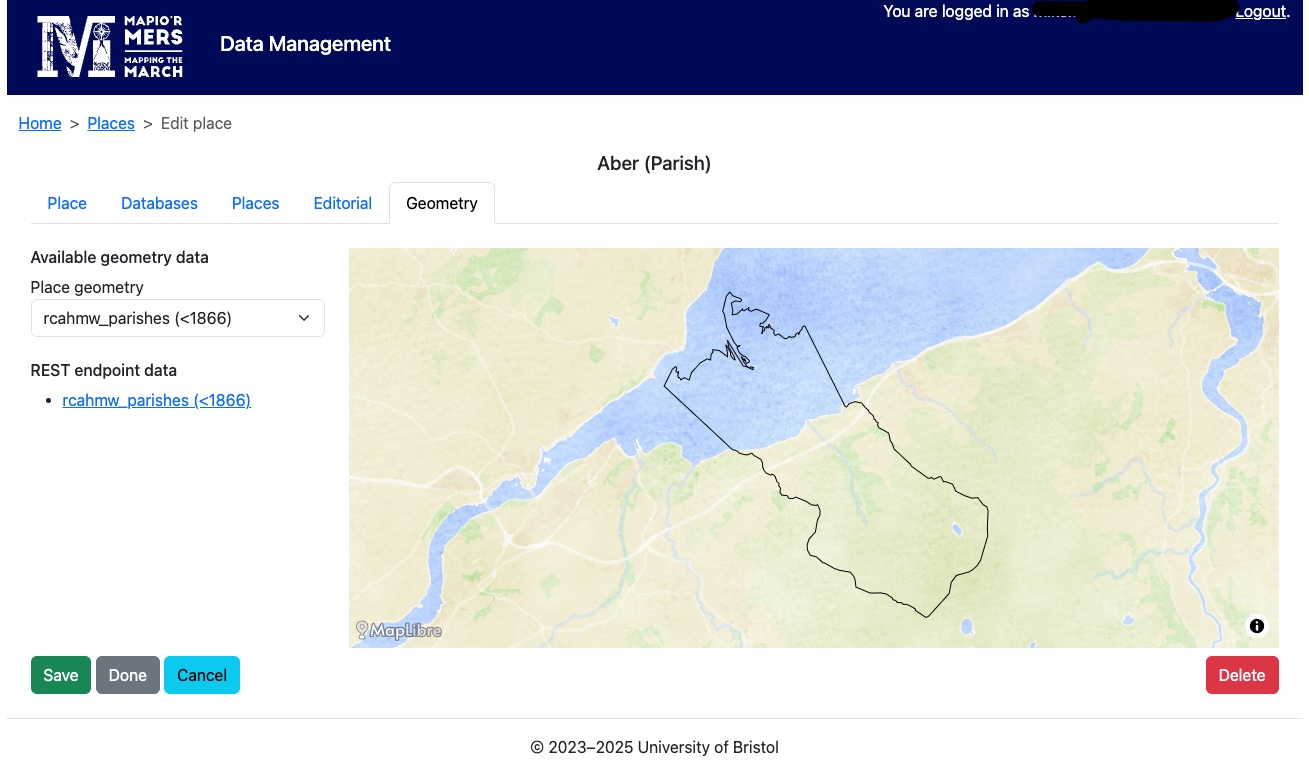Click the MapLibre logo on the map

coord(399,631)
